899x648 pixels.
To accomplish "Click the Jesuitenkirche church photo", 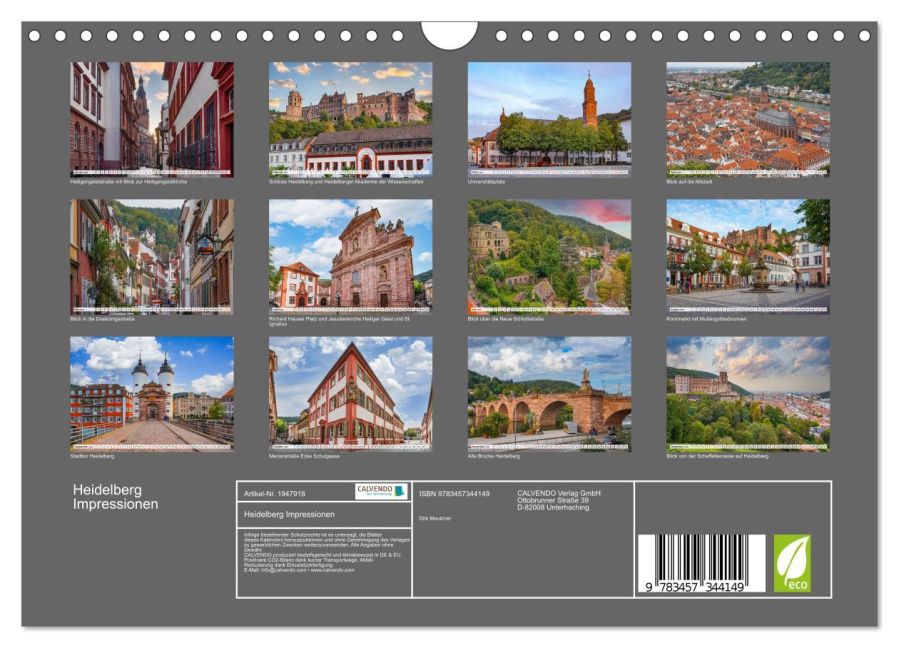I will tap(350, 256).
